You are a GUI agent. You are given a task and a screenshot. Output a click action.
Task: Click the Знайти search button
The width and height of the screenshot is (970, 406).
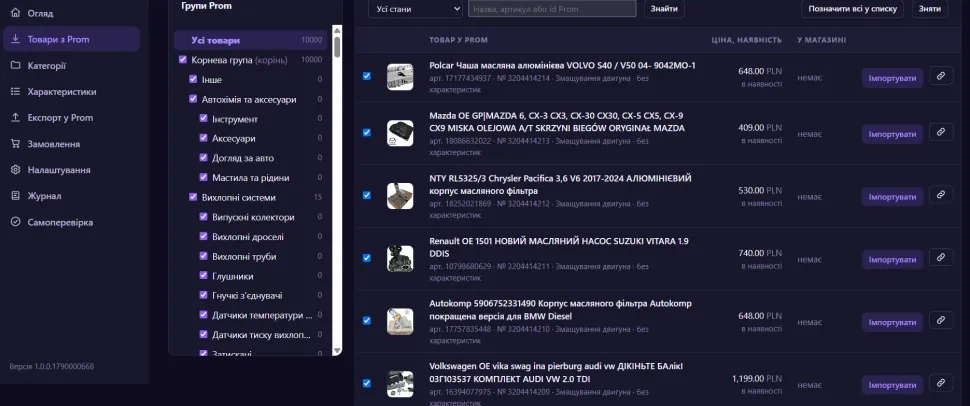point(664,9)
